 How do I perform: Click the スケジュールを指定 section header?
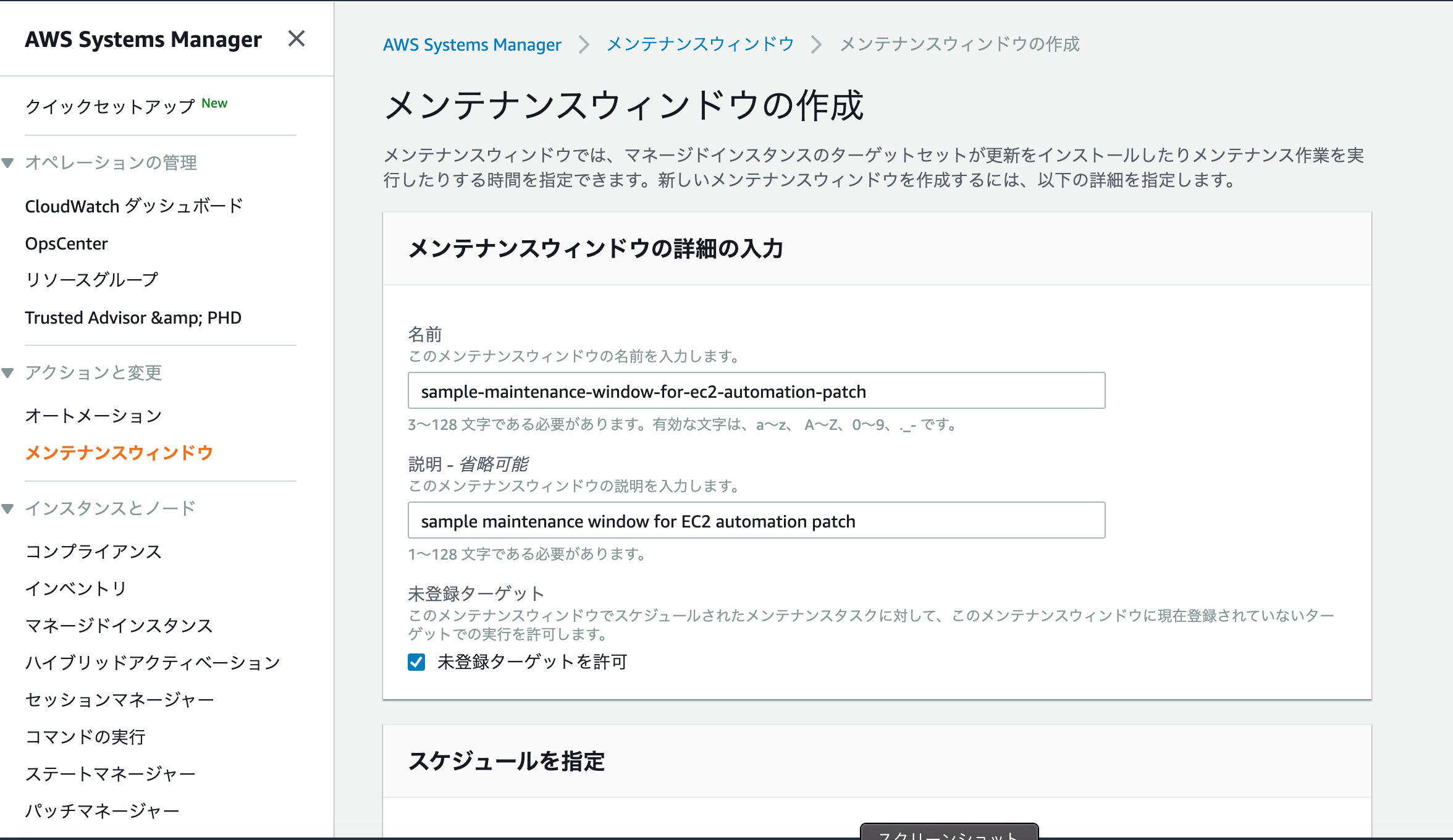point(507,761)
